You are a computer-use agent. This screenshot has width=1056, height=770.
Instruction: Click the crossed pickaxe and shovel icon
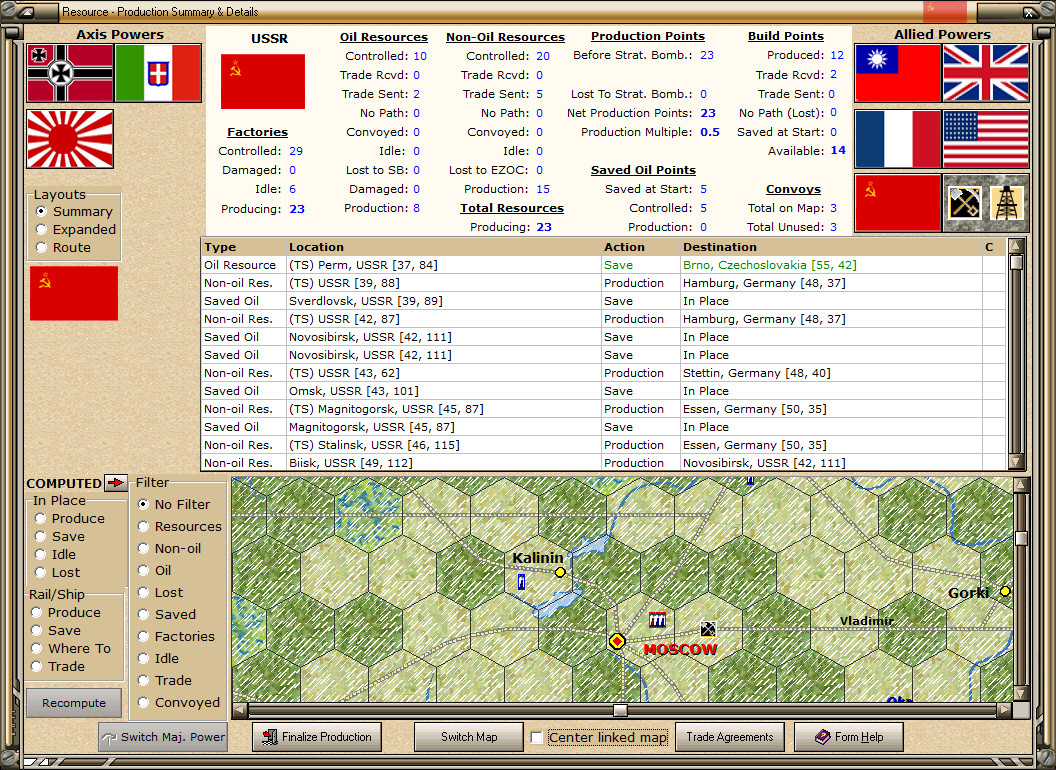tap(963, 203)
